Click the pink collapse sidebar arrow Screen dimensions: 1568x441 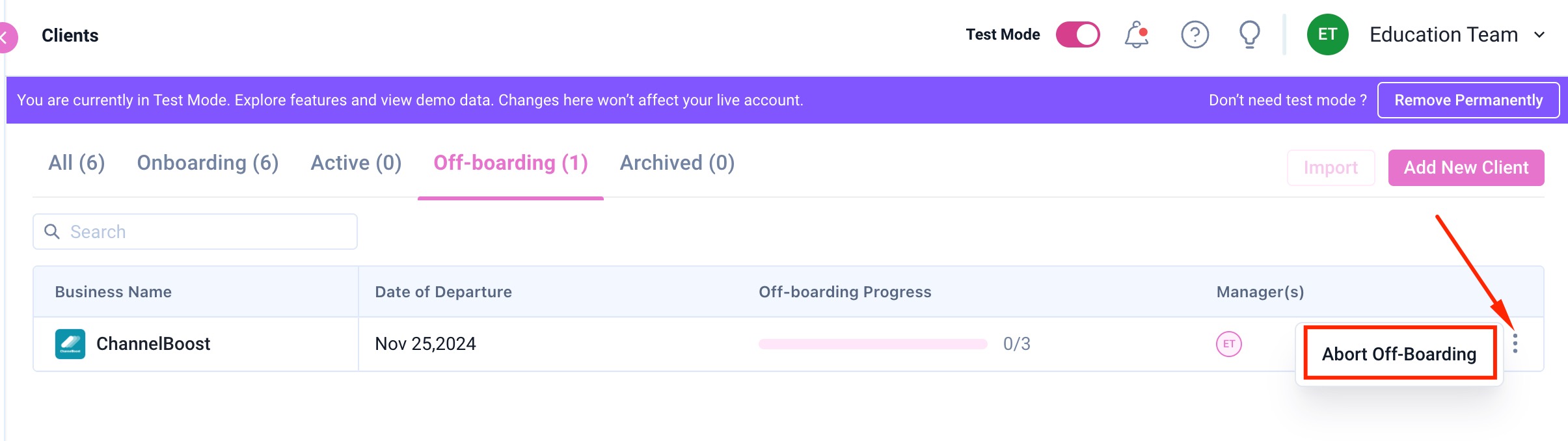click(7, 37)
